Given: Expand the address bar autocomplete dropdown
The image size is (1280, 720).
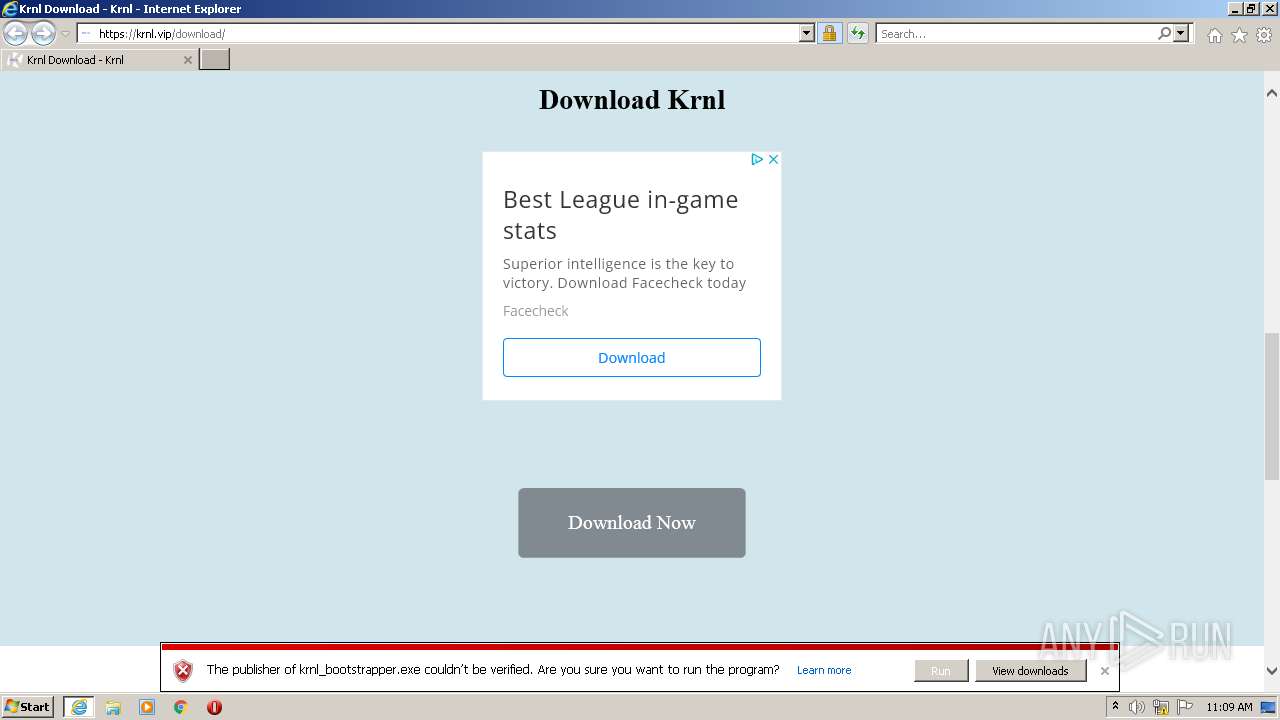Looking at the screenshot, I should point(807,33).
